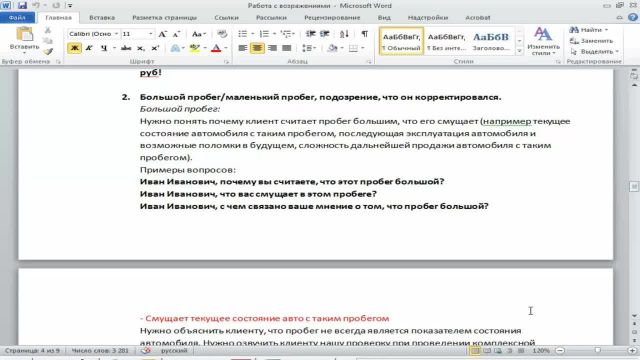Screen dimensions: 640x360
Task: Open line spacing dropdown
Action: coord(309,48)
